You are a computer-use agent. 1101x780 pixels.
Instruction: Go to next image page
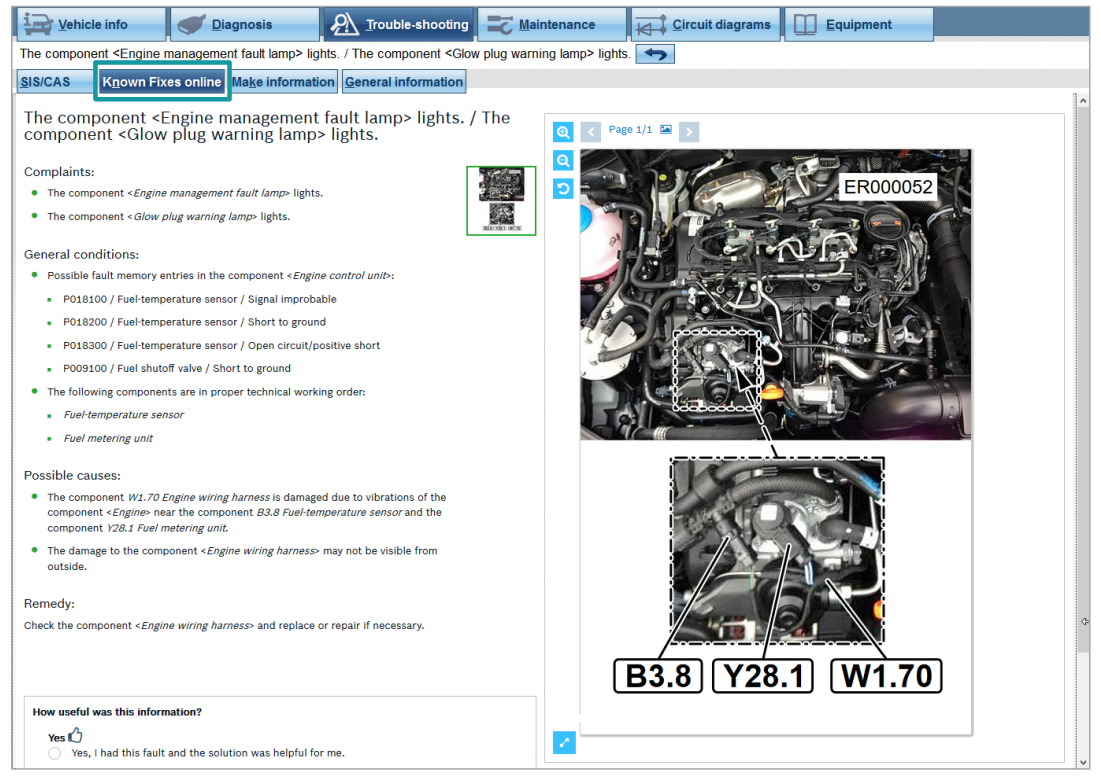pos(688,131)
